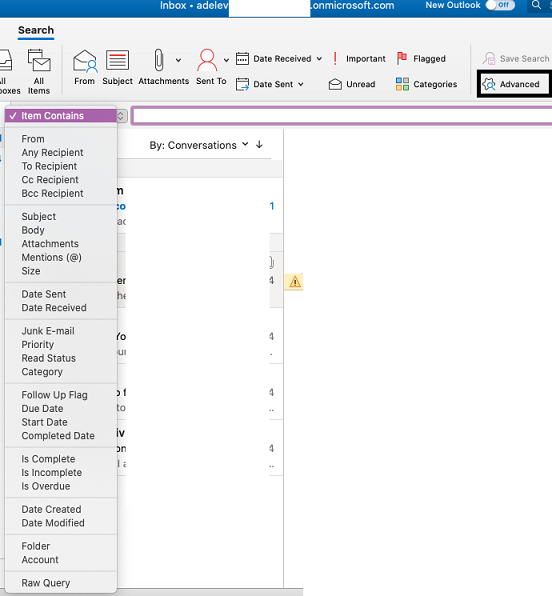
Task: Filter by Important exclamation icon
Action: pyautogui.click(x=335, y=59)
